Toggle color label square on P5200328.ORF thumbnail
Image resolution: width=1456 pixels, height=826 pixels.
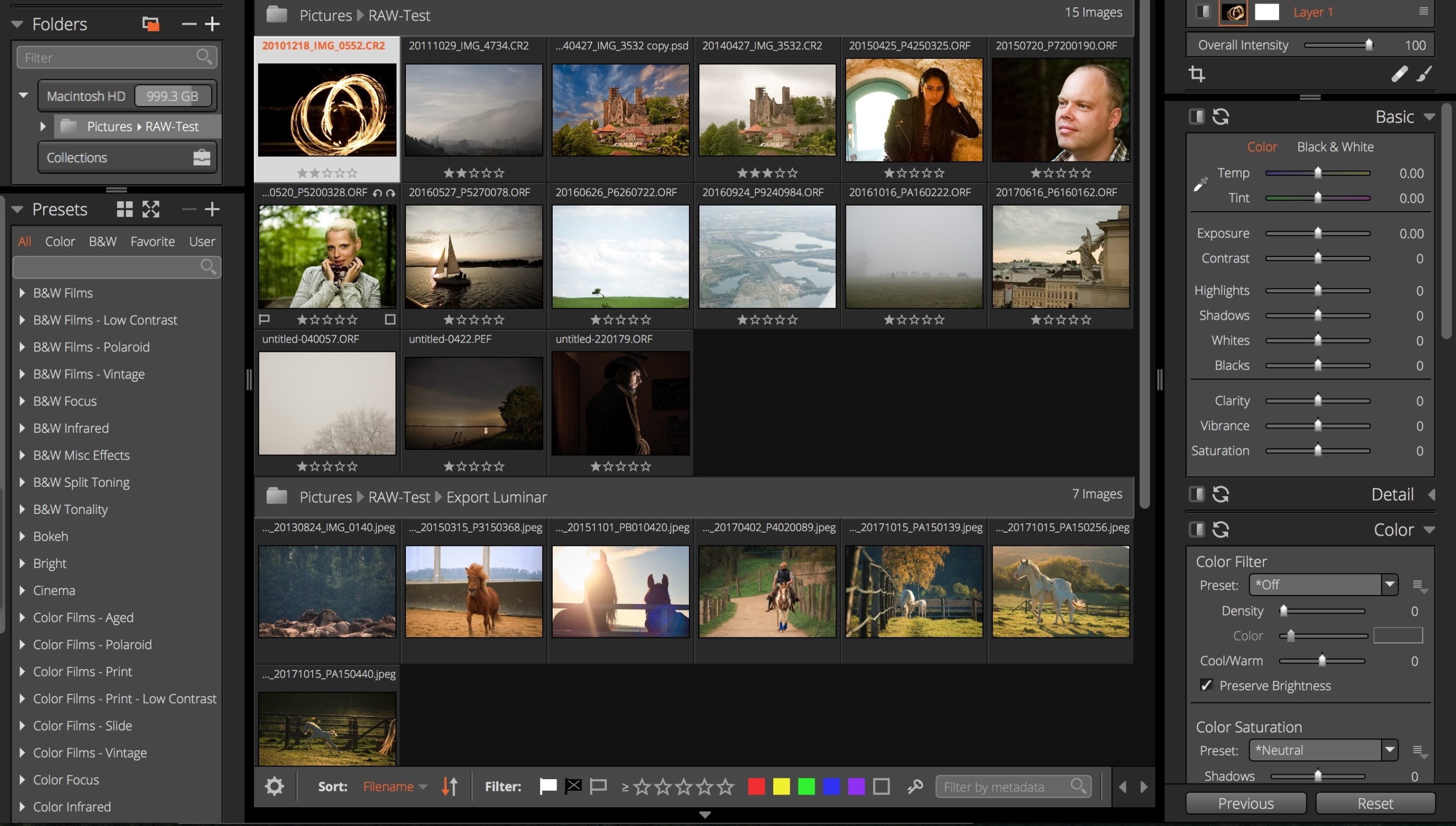click(x=390, y=319)
